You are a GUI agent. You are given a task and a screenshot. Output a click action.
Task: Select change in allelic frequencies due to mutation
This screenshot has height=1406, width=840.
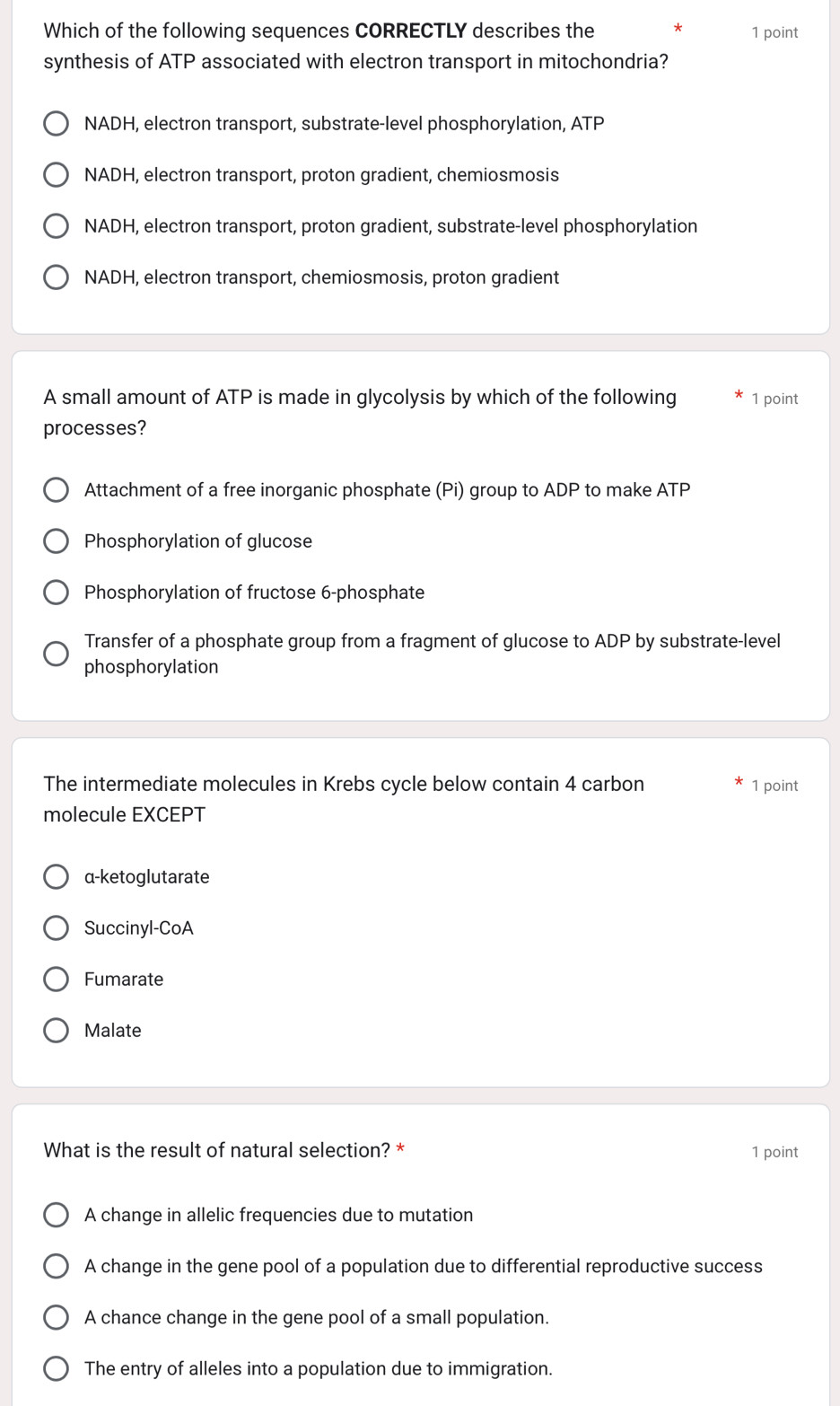click(56, 1214)
